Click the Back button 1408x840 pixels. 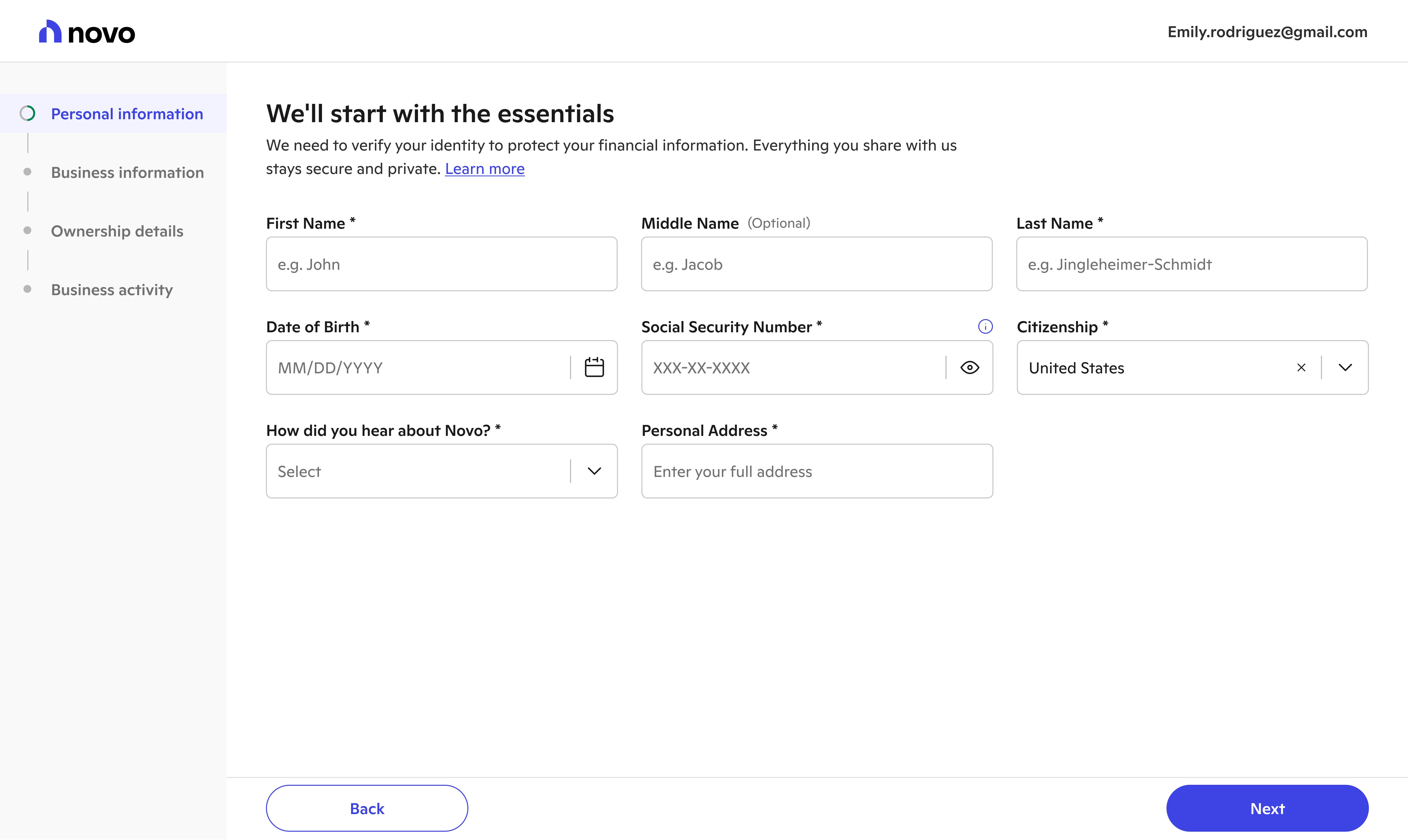(367, 808)
